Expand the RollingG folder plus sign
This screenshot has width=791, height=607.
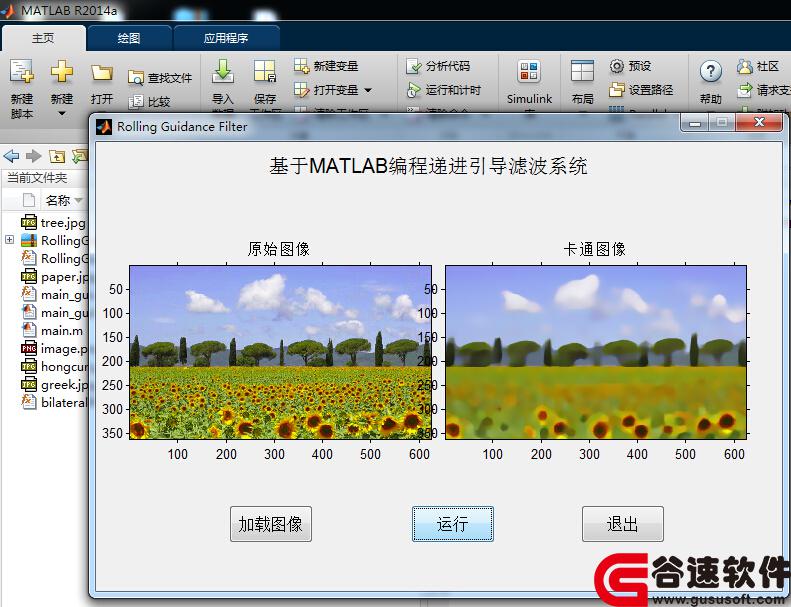pos(10,240)
